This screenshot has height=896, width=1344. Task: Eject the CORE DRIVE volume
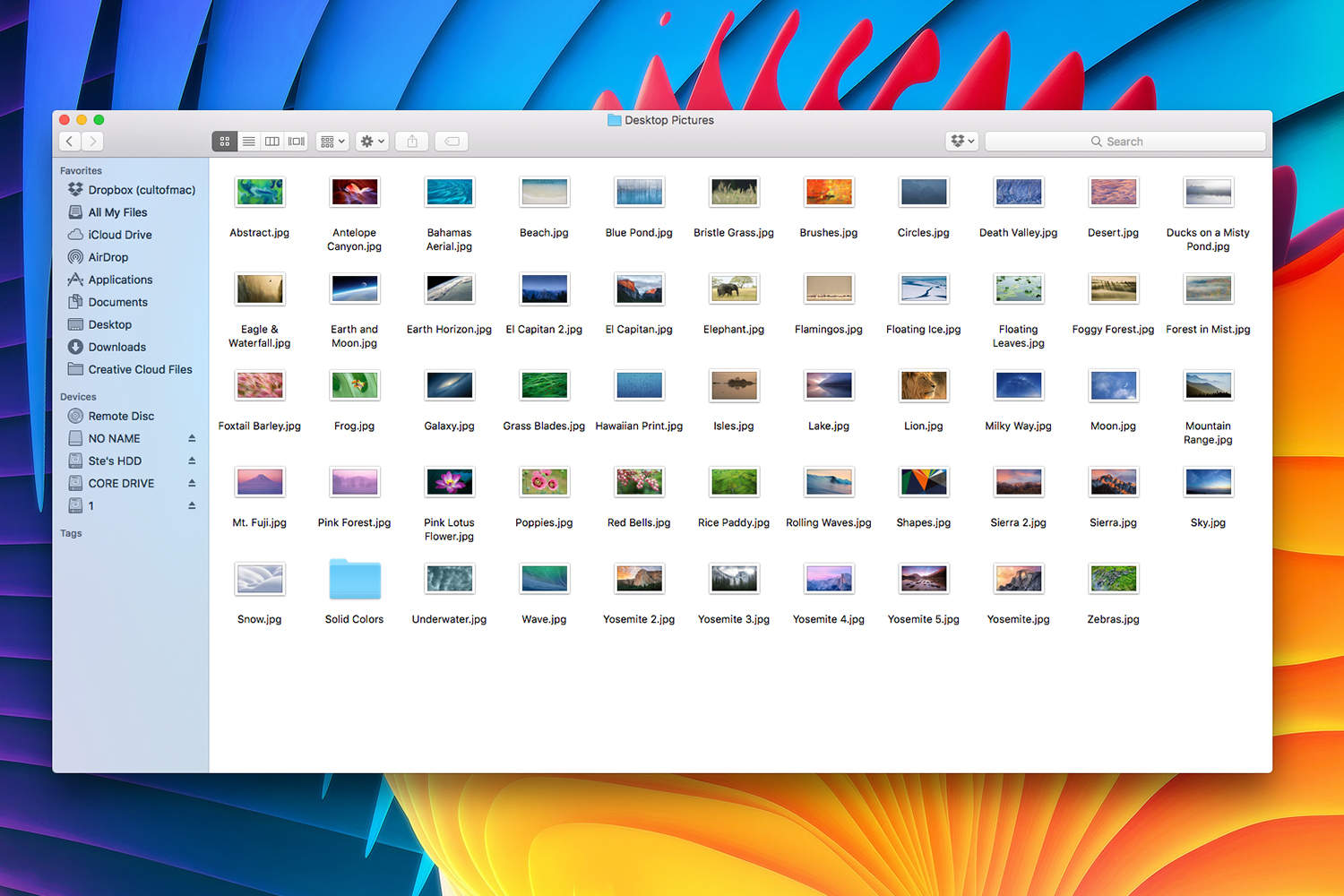192,483
